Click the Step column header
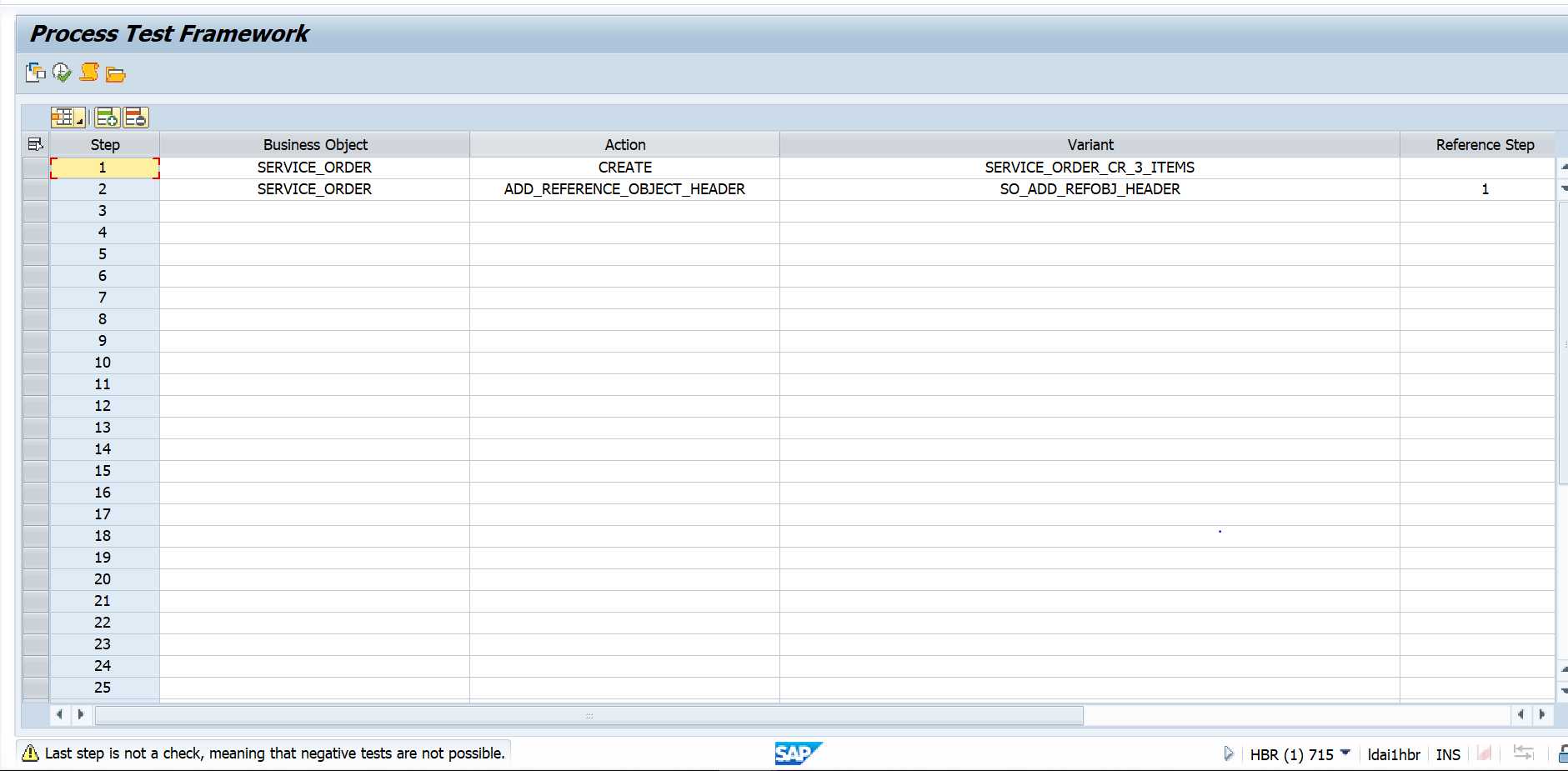1568x771 pixels. 105,145
